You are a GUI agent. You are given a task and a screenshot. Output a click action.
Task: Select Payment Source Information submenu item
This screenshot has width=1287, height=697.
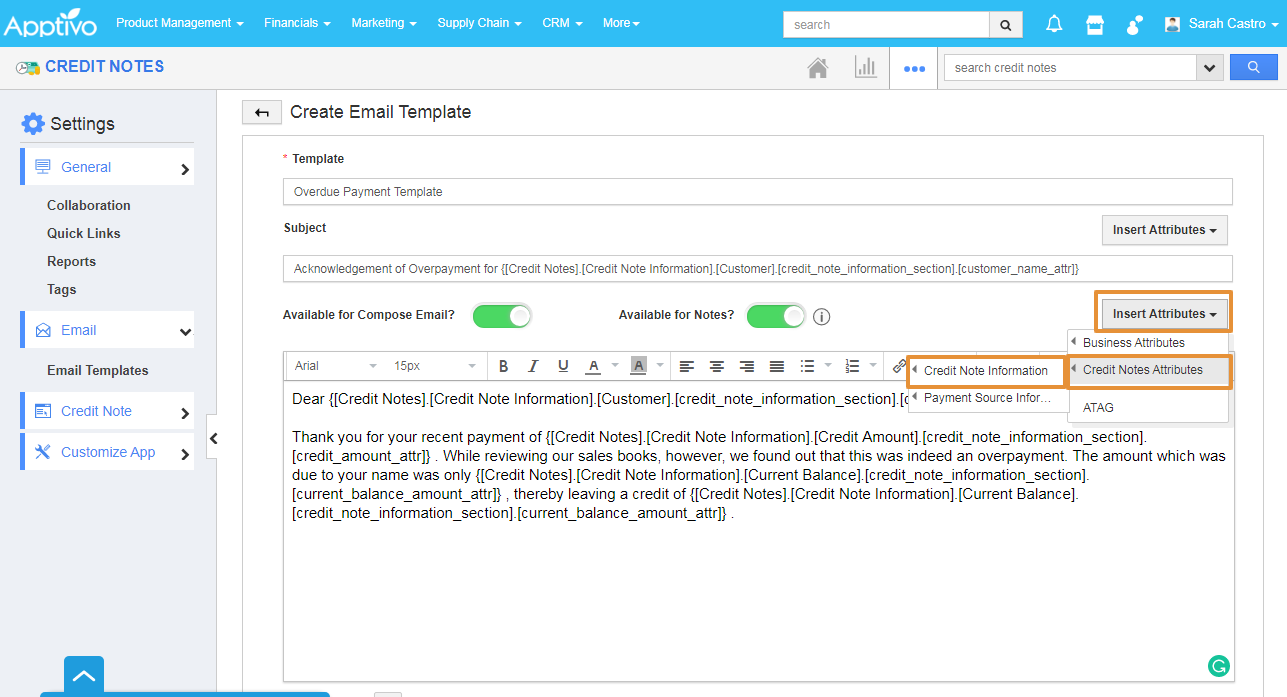pos(988,398)
